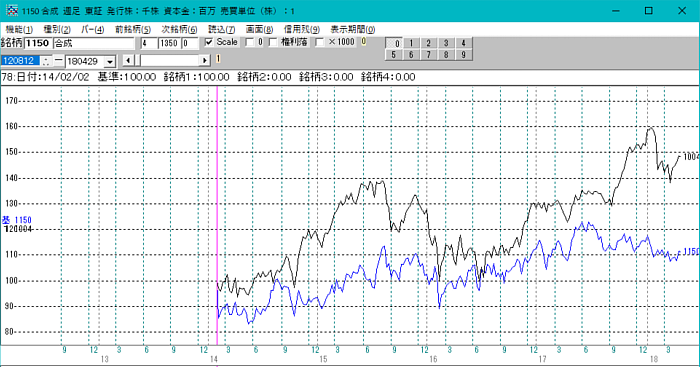This screenshot has height=367, width=700.
Task: Toggle the ×1000 checkbox
Action: (x=320, y=42)
